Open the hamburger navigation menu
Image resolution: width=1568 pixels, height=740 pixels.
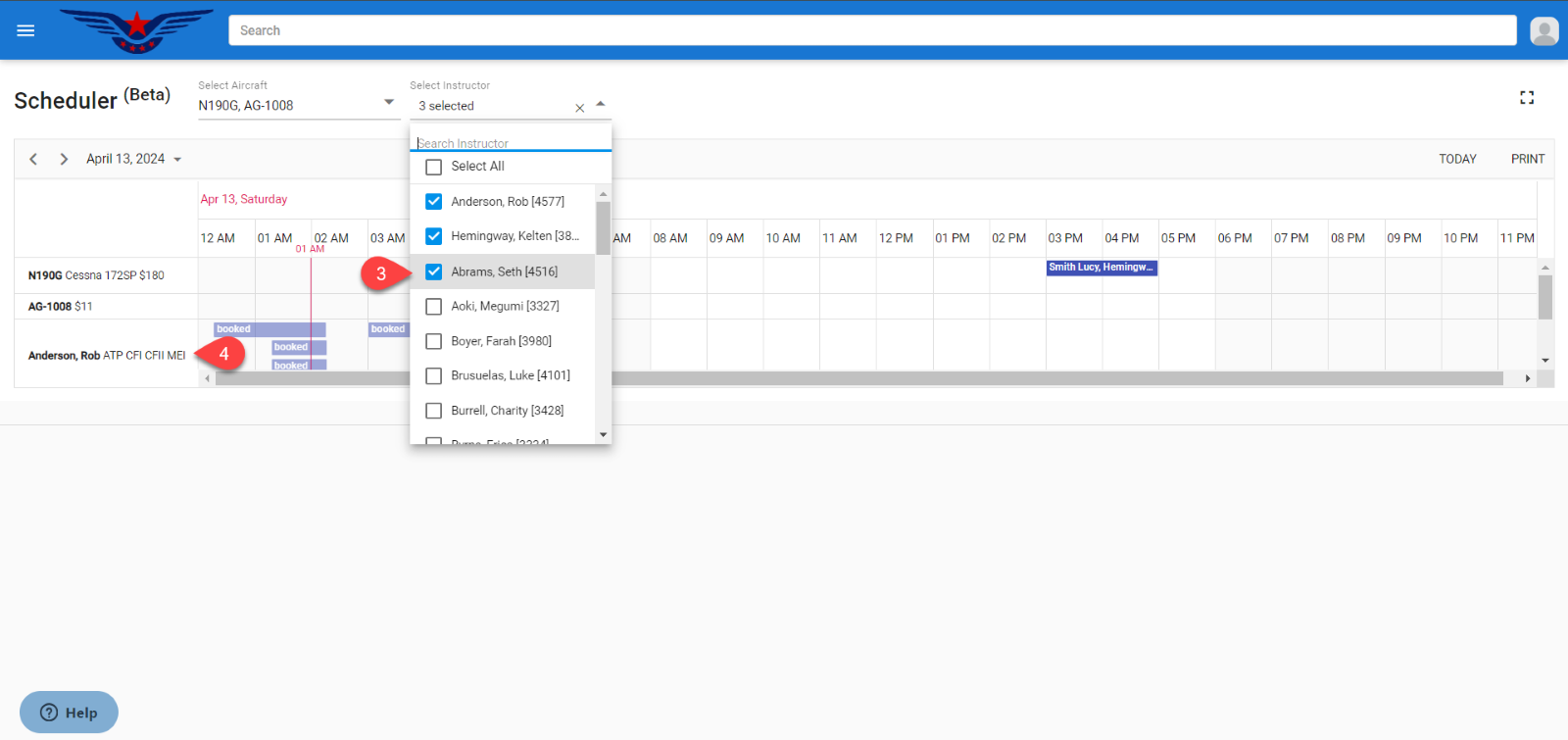25,30
